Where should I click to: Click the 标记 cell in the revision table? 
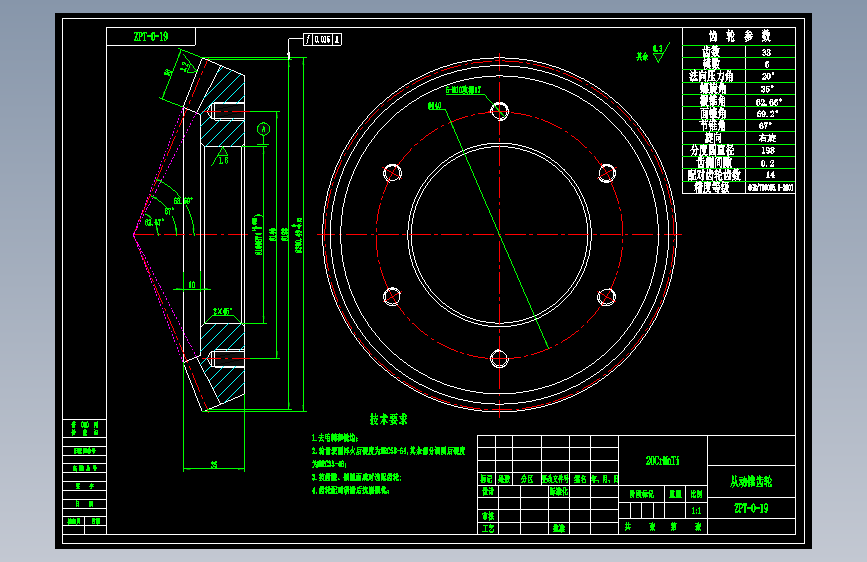point(487,479)
